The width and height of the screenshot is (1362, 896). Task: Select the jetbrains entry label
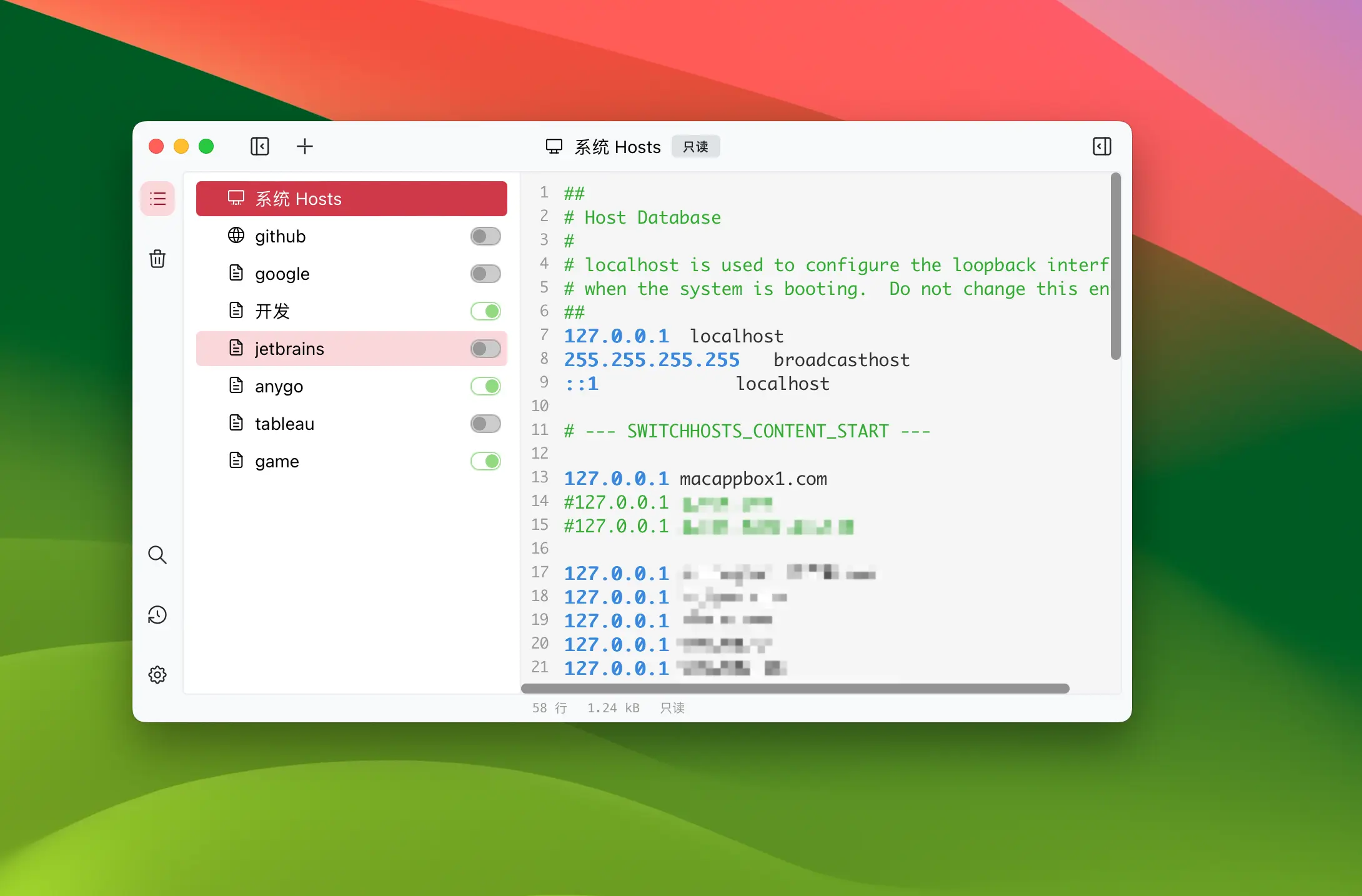(x=290, y=349)
